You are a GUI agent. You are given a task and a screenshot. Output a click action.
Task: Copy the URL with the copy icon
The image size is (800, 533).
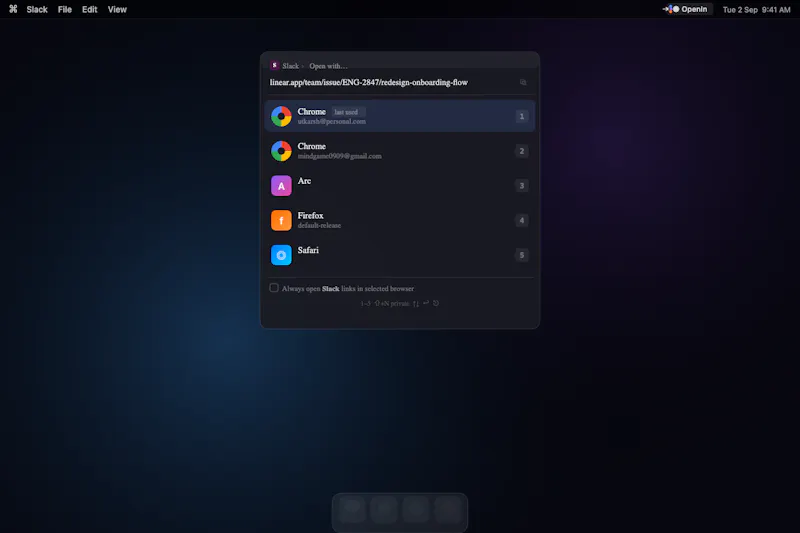(x=523, y=82)
